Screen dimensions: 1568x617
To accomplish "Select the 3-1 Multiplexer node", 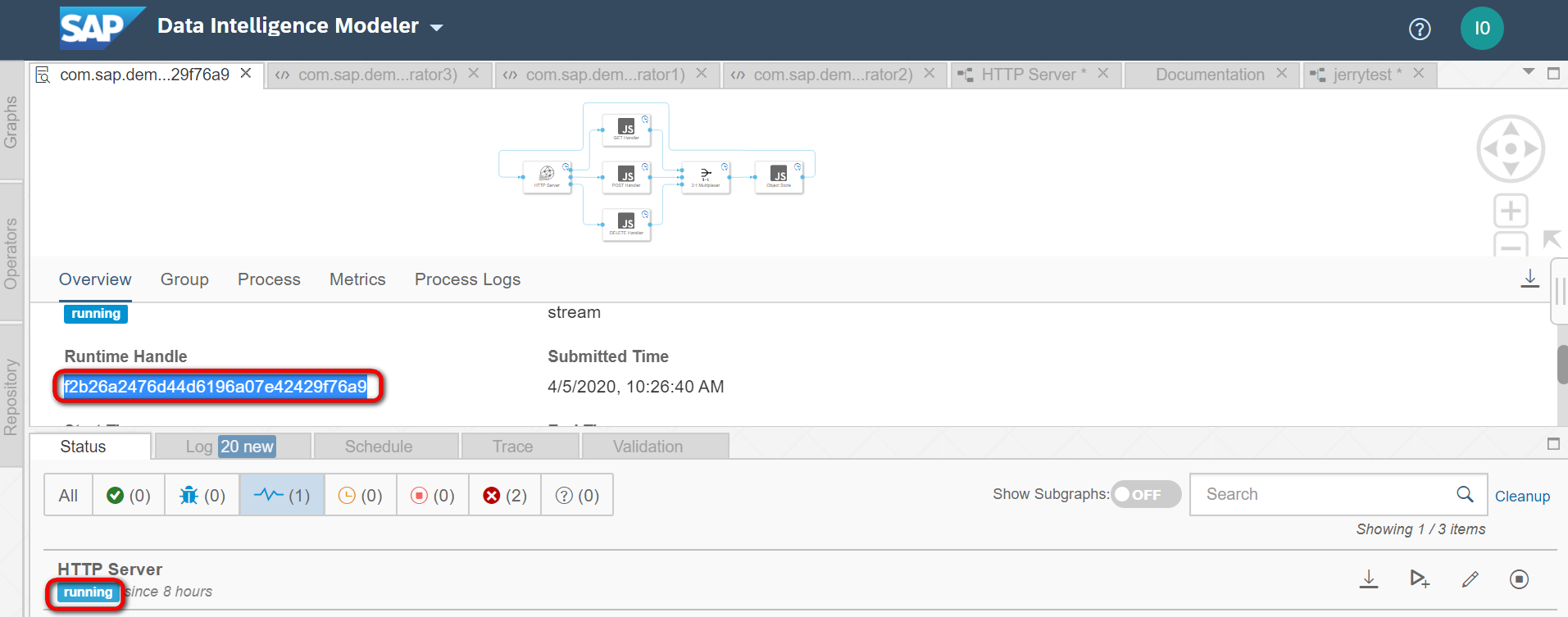I will coord(706,176).
